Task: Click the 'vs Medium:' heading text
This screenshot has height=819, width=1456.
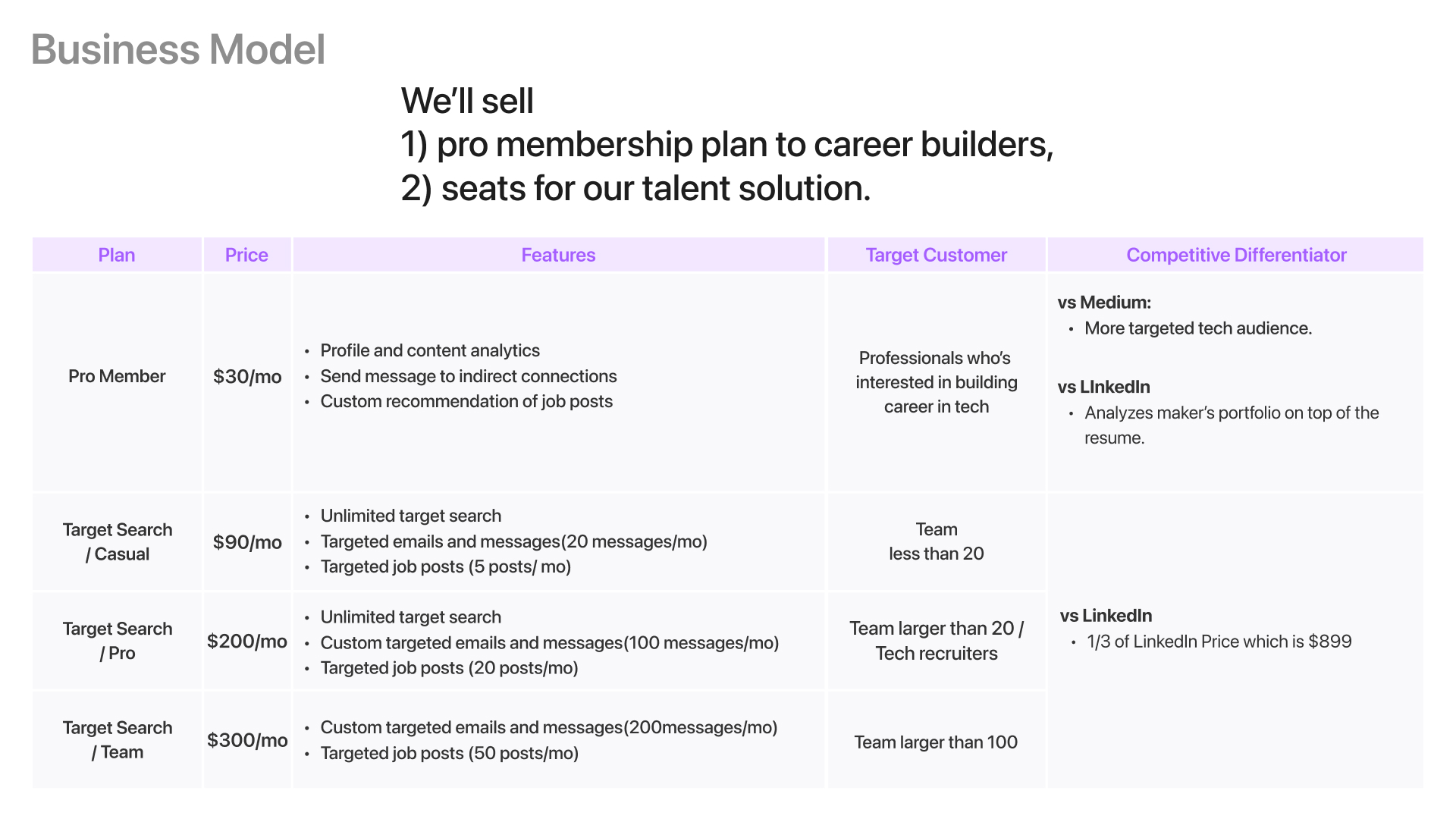Action: (1104, 303)
